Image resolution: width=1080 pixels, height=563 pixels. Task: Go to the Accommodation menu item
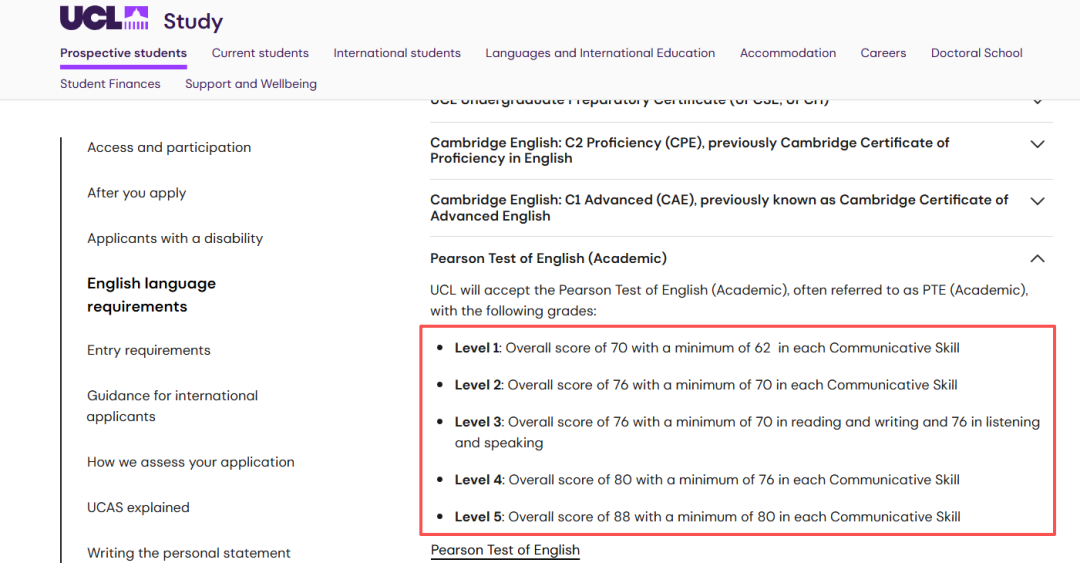(x=788, y=53)
